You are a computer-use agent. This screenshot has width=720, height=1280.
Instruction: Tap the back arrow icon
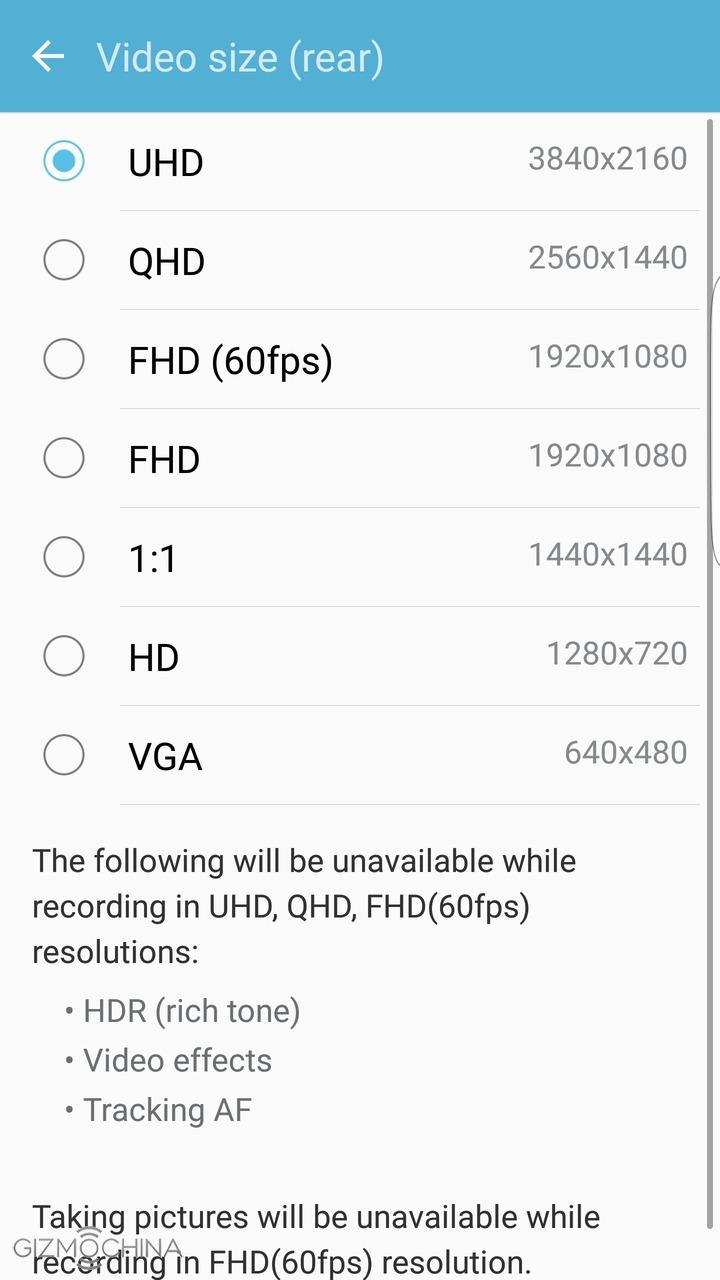[48, 57]
